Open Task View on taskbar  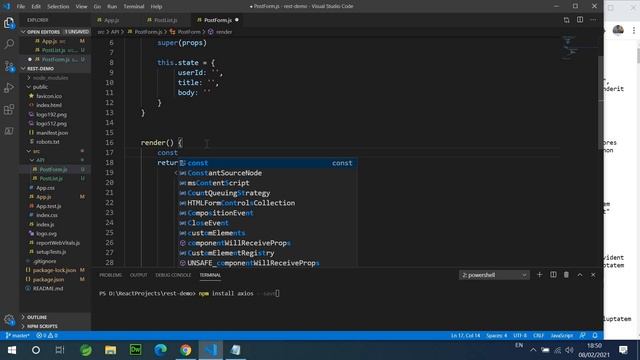[x=60, y=350]
